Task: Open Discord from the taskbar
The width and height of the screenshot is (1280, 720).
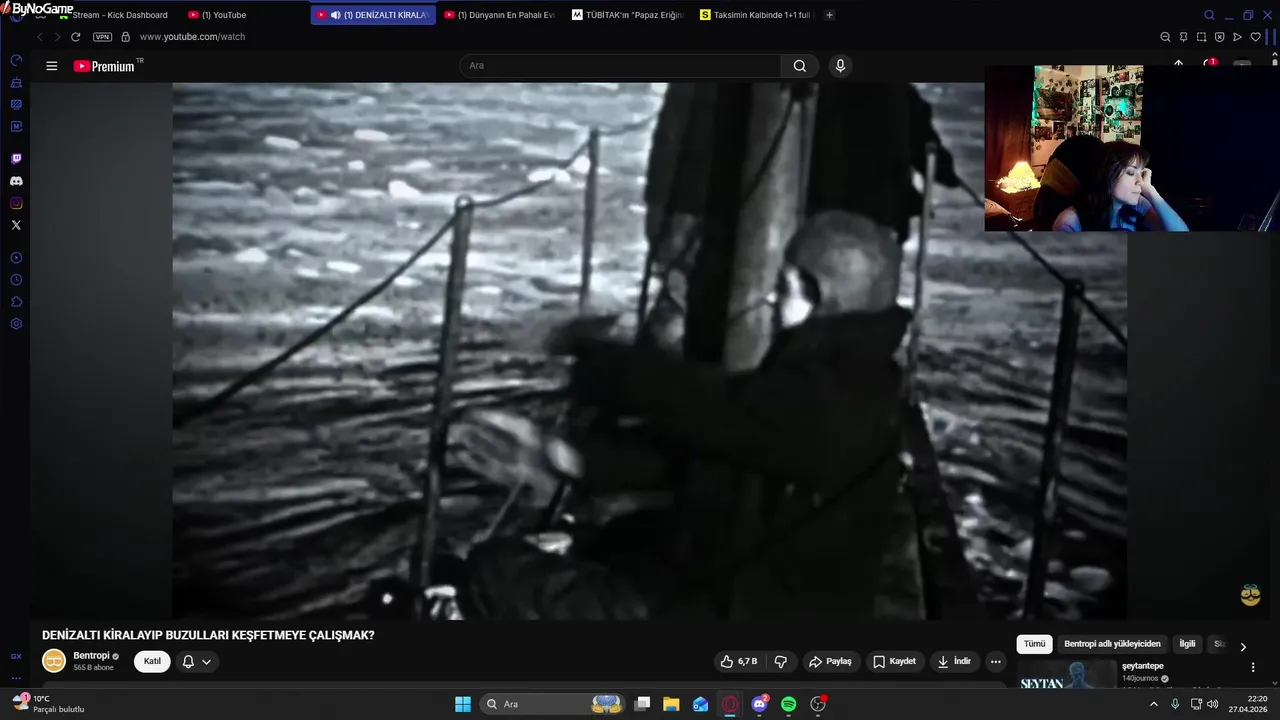Action: [759, 704]
